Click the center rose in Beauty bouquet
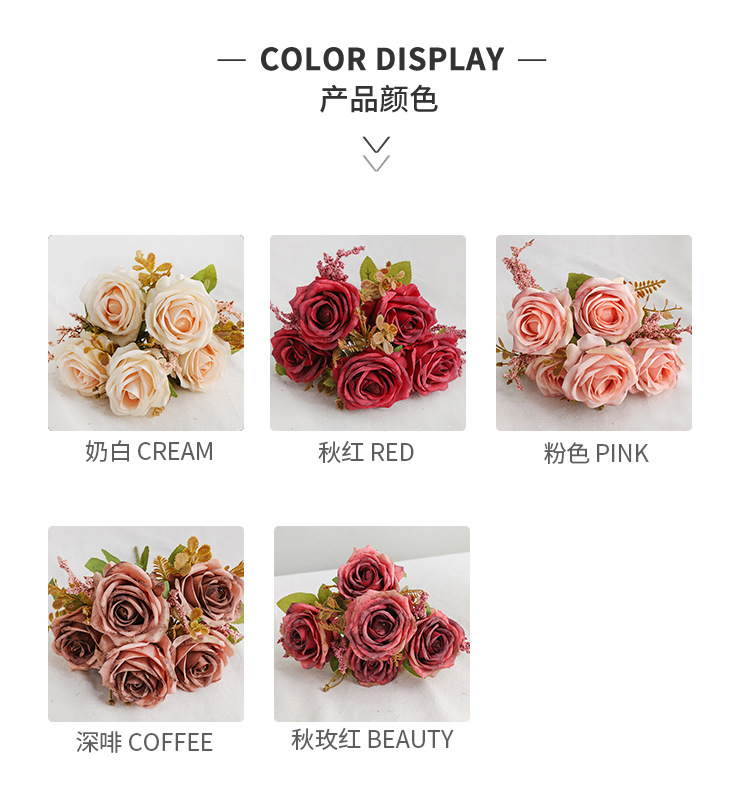750x789 pixels. pos(379,623)
